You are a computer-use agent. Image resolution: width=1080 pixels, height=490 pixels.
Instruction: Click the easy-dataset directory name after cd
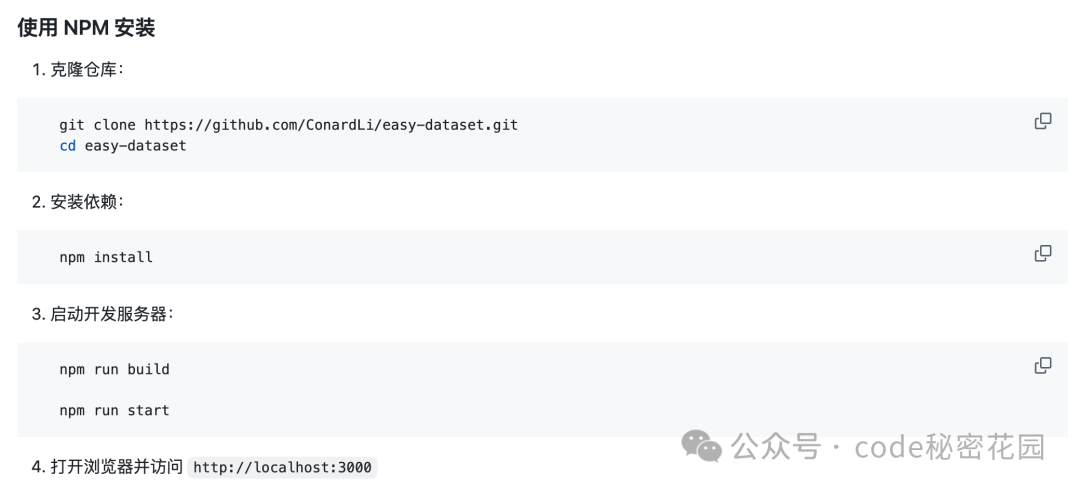pos(136,146)
